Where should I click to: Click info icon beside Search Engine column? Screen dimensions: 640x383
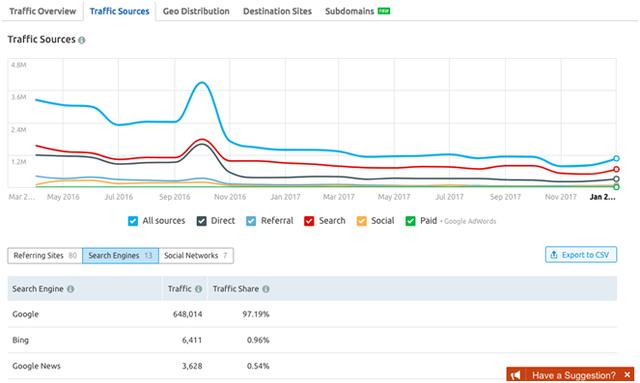[x=71, y=289]
